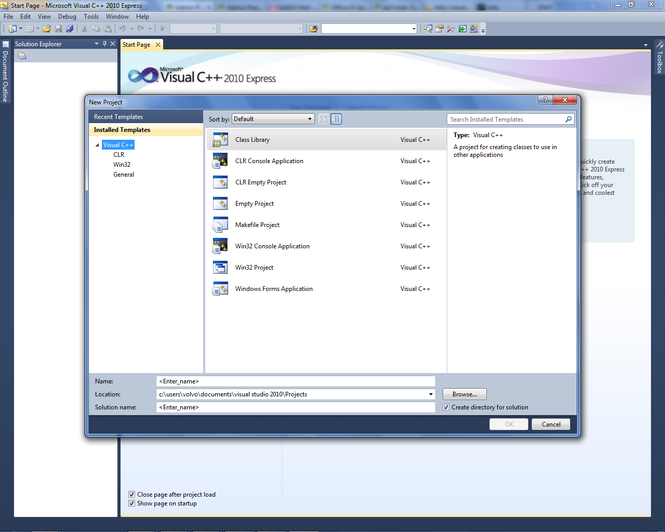Viewport: 665px width, 532px height.
Task: Click the Add New Item toolbar icon
Action: pos(29,29)
